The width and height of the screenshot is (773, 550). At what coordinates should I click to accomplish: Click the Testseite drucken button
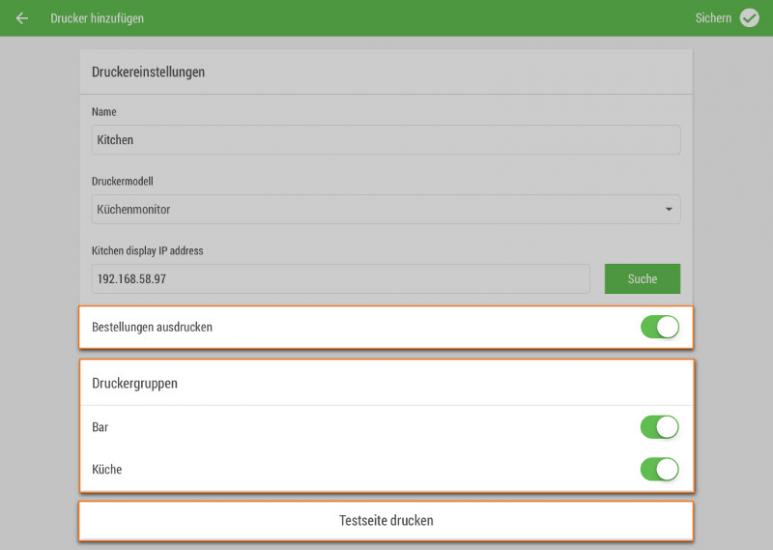click(386, 521)
